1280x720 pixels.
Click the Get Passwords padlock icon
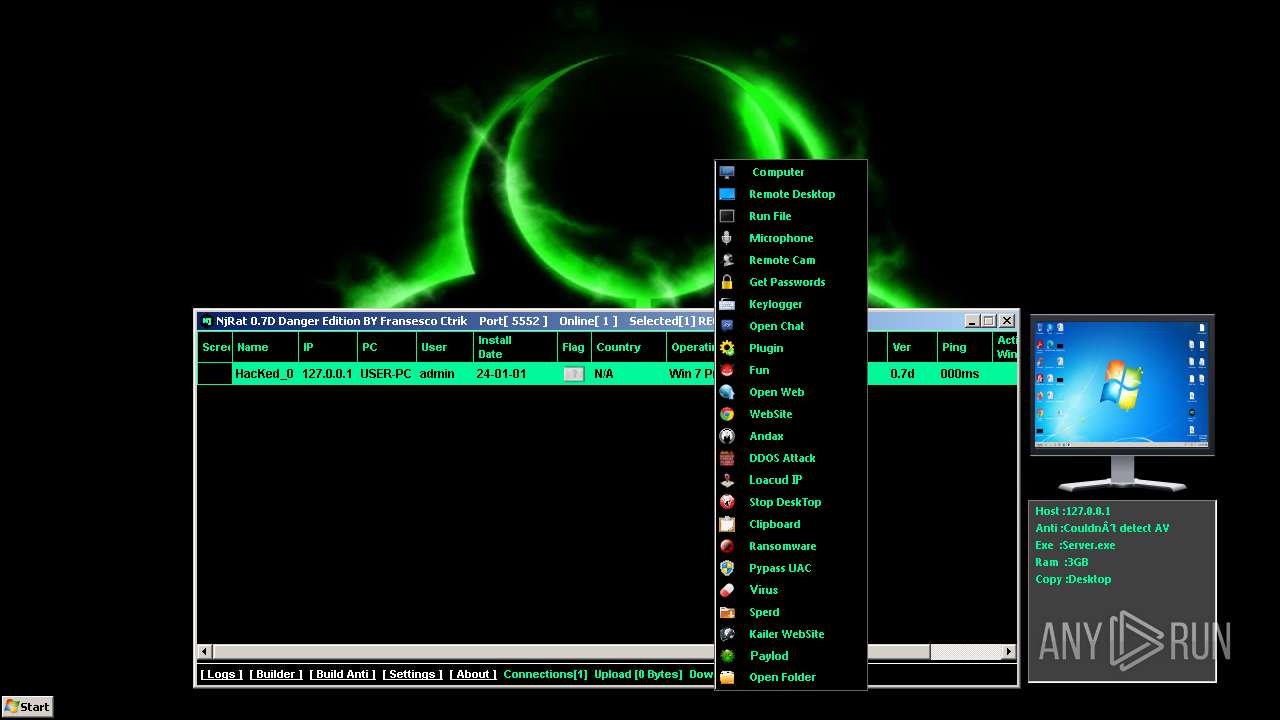(727, 282)
